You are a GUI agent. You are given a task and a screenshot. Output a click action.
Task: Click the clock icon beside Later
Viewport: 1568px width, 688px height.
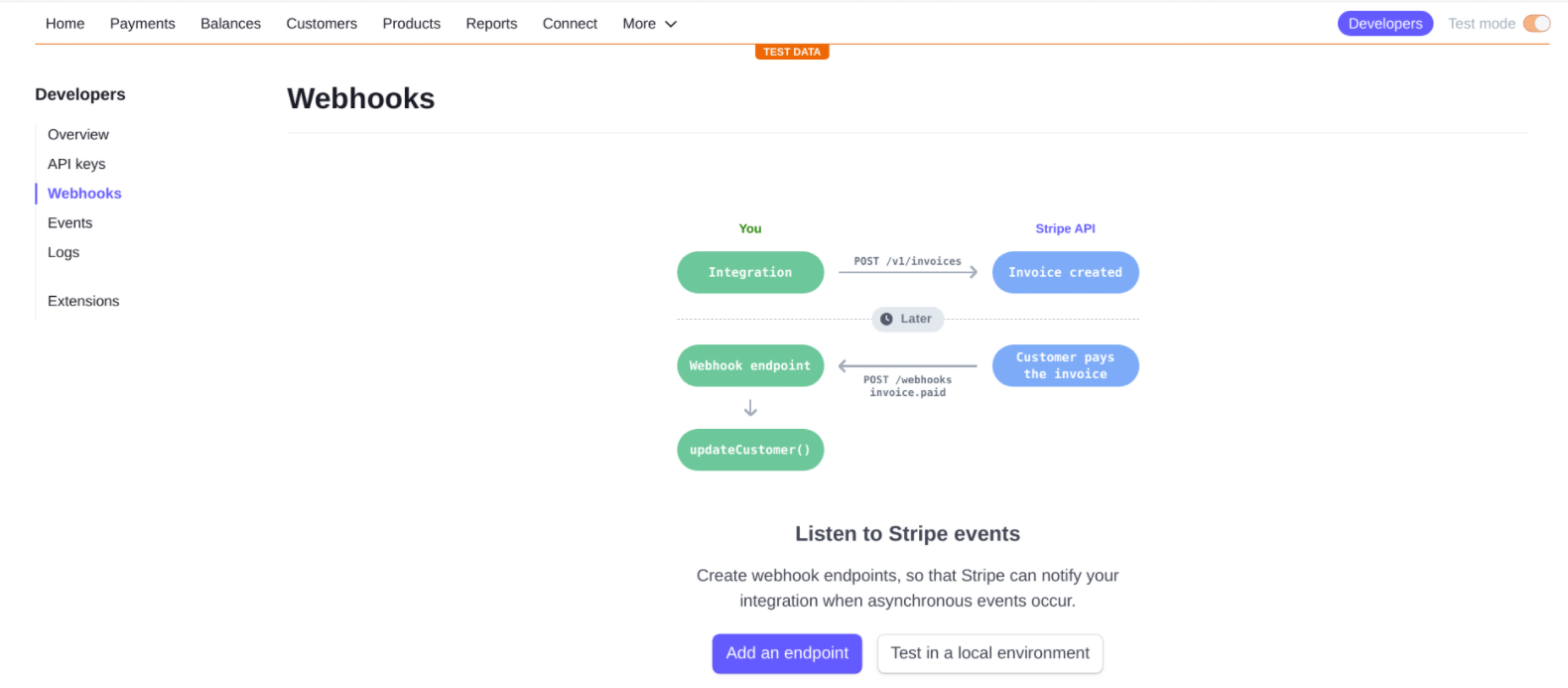pos(886,319)
